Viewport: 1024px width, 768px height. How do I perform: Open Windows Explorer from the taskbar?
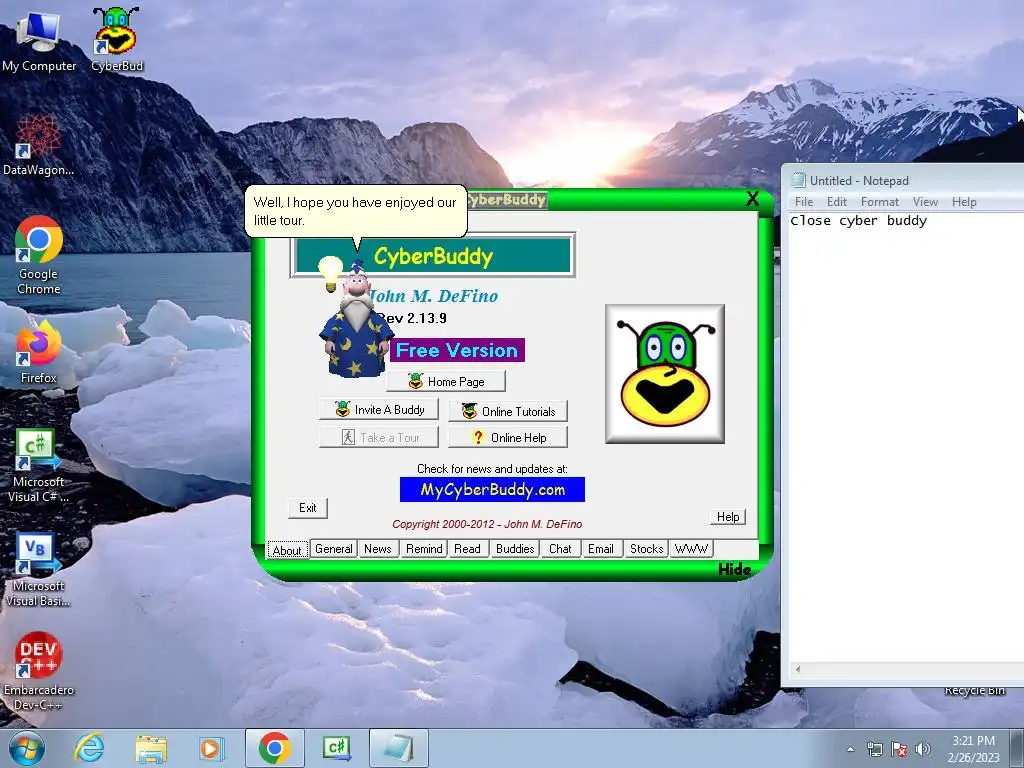[x=151, y=748]
